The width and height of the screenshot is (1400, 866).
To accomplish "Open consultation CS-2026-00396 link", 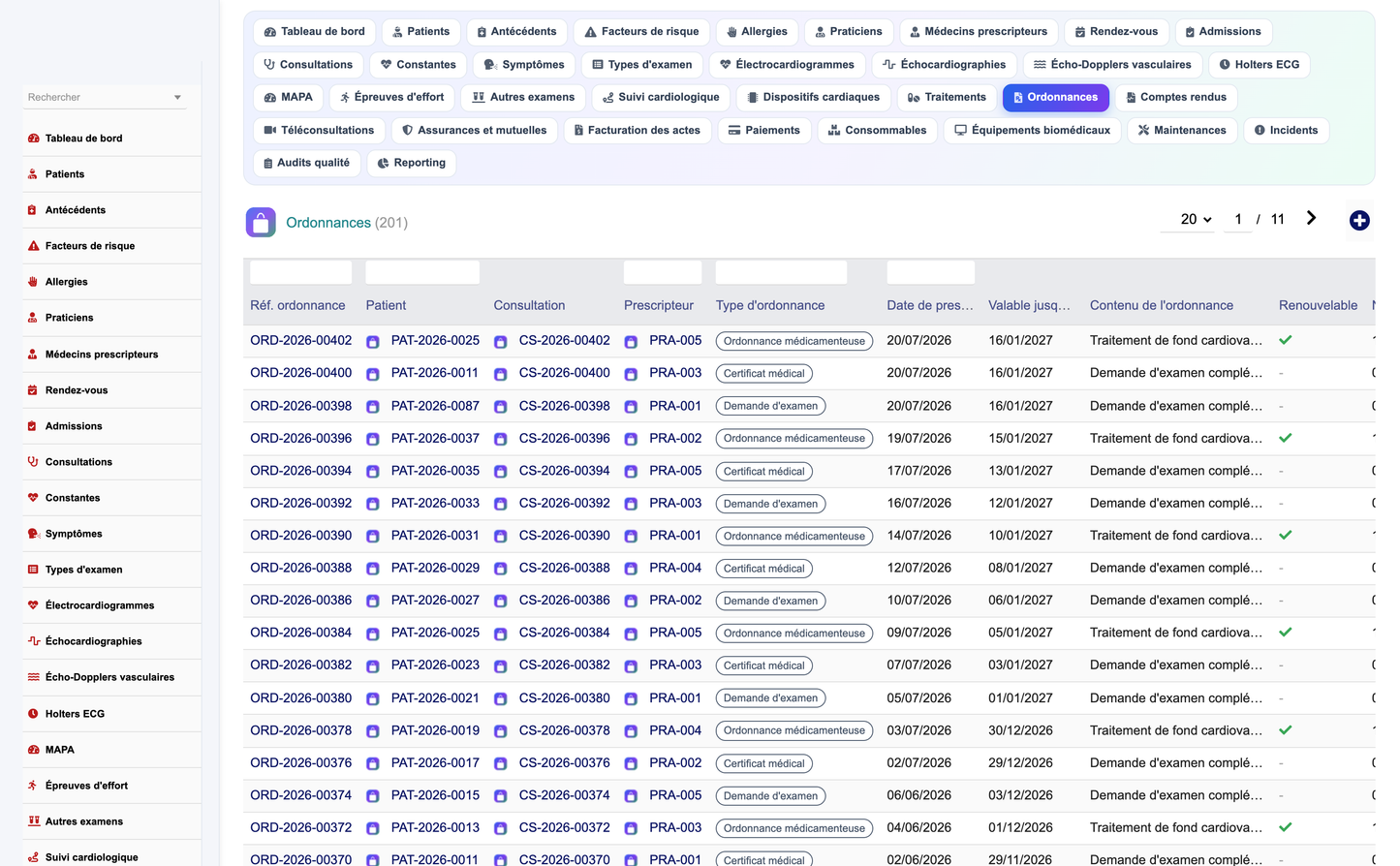I will [x=565, y=438].
